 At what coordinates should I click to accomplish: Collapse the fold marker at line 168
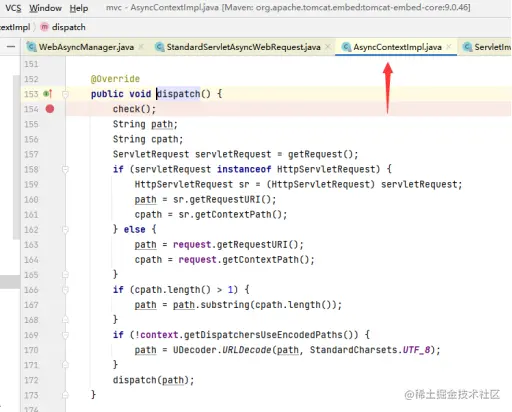pos(65,320)
